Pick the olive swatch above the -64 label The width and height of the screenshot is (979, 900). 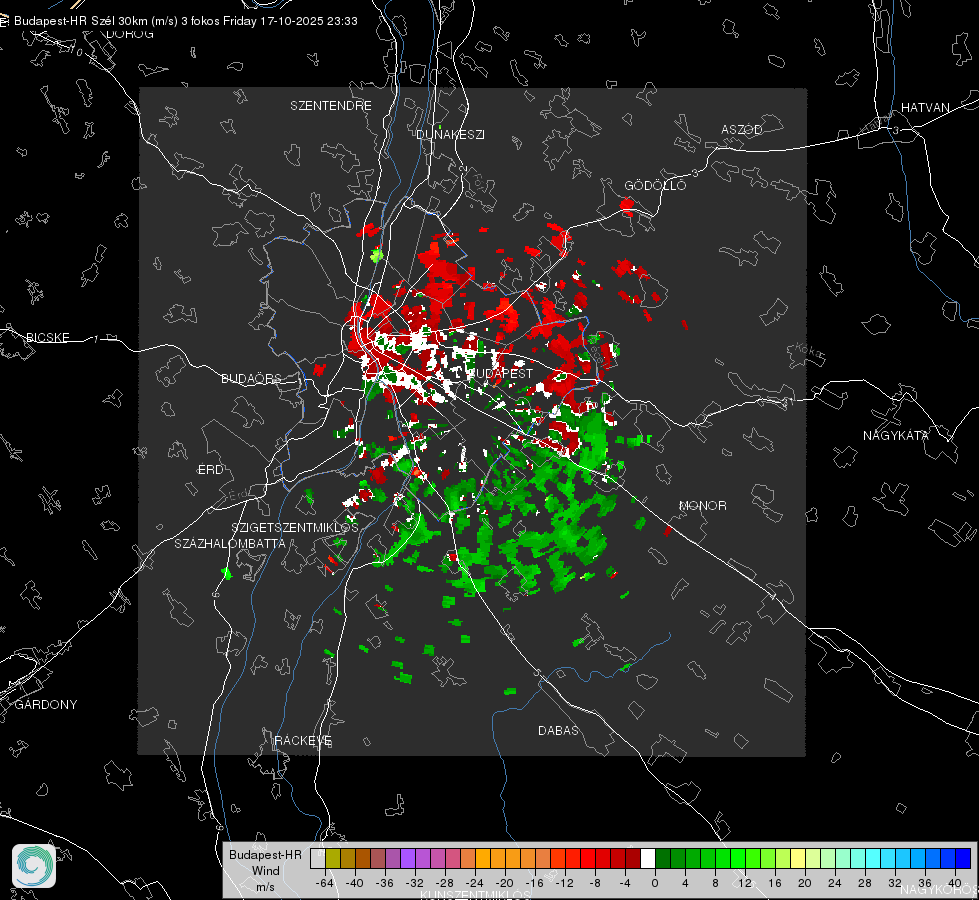[x=333, y=858]
